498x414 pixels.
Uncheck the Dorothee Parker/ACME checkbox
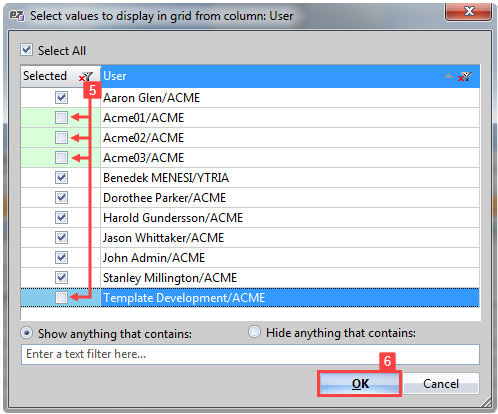point(61,198)
